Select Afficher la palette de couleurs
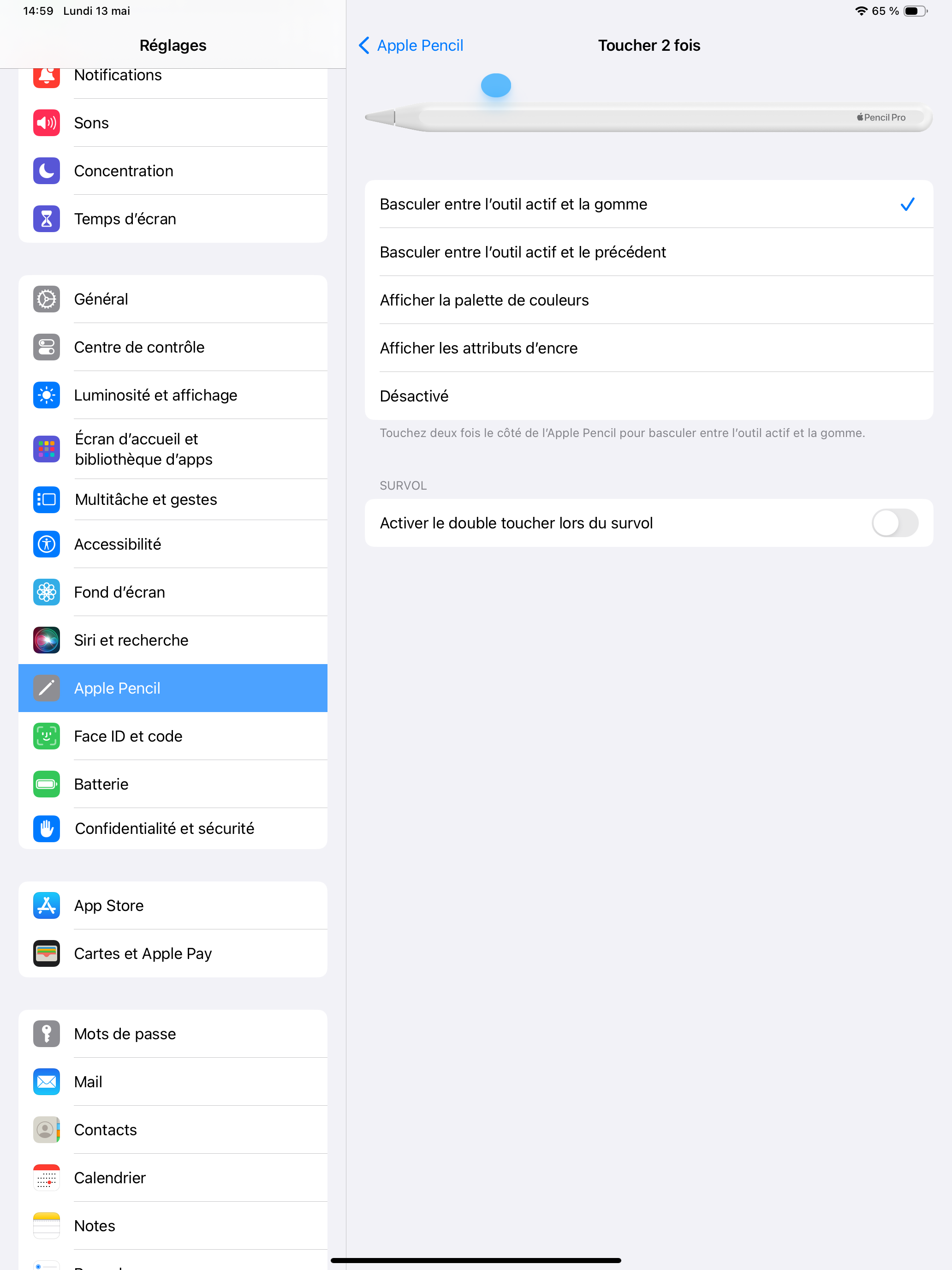952x1270 pixels. coord(649,300)
